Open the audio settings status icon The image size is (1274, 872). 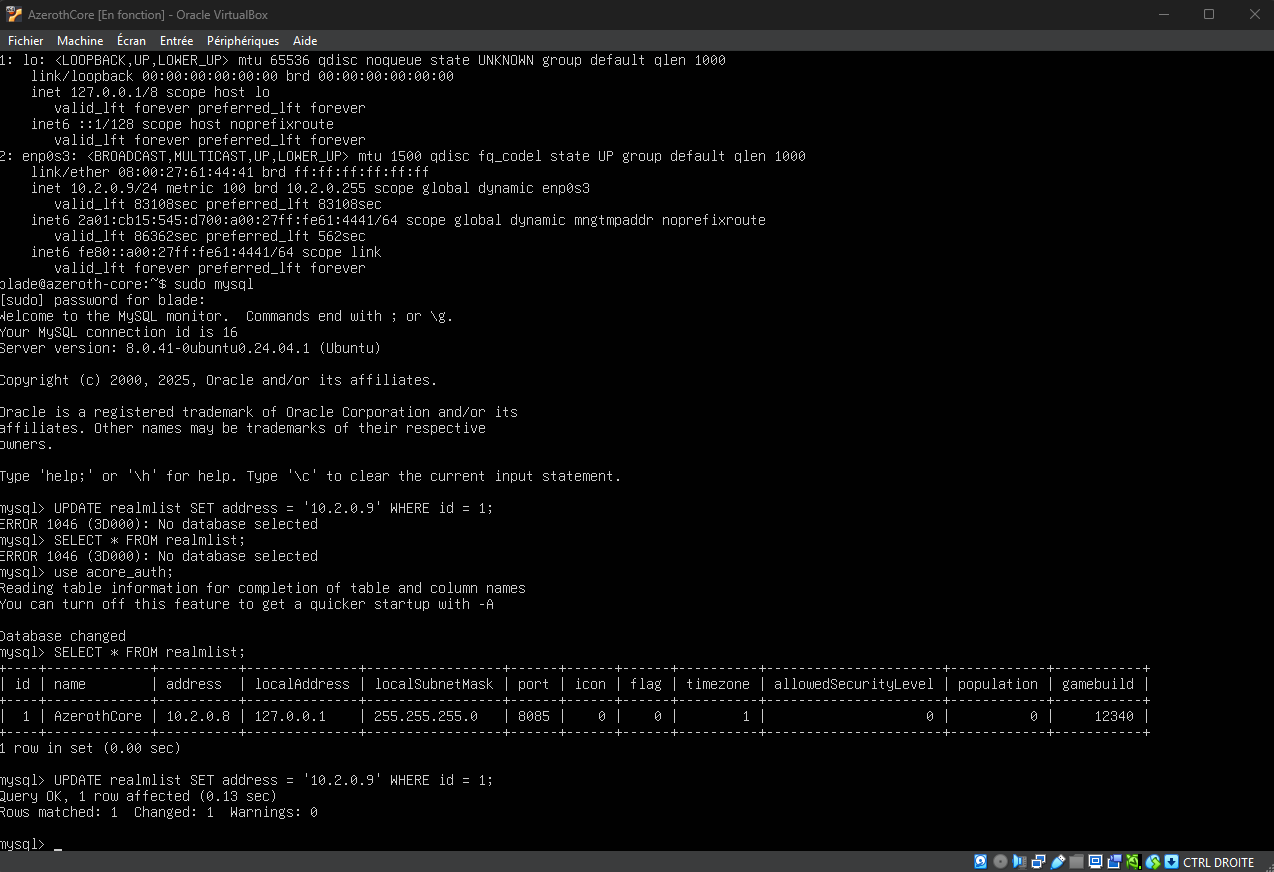click(x=1019, y=861)
